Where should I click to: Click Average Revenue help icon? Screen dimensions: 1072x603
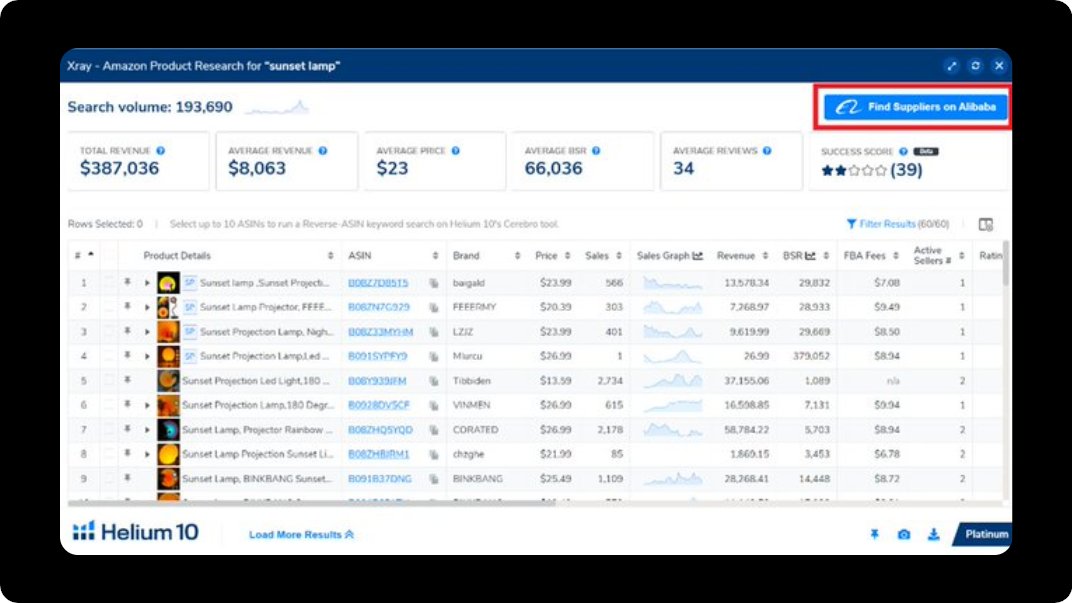[x=323, y=150]
